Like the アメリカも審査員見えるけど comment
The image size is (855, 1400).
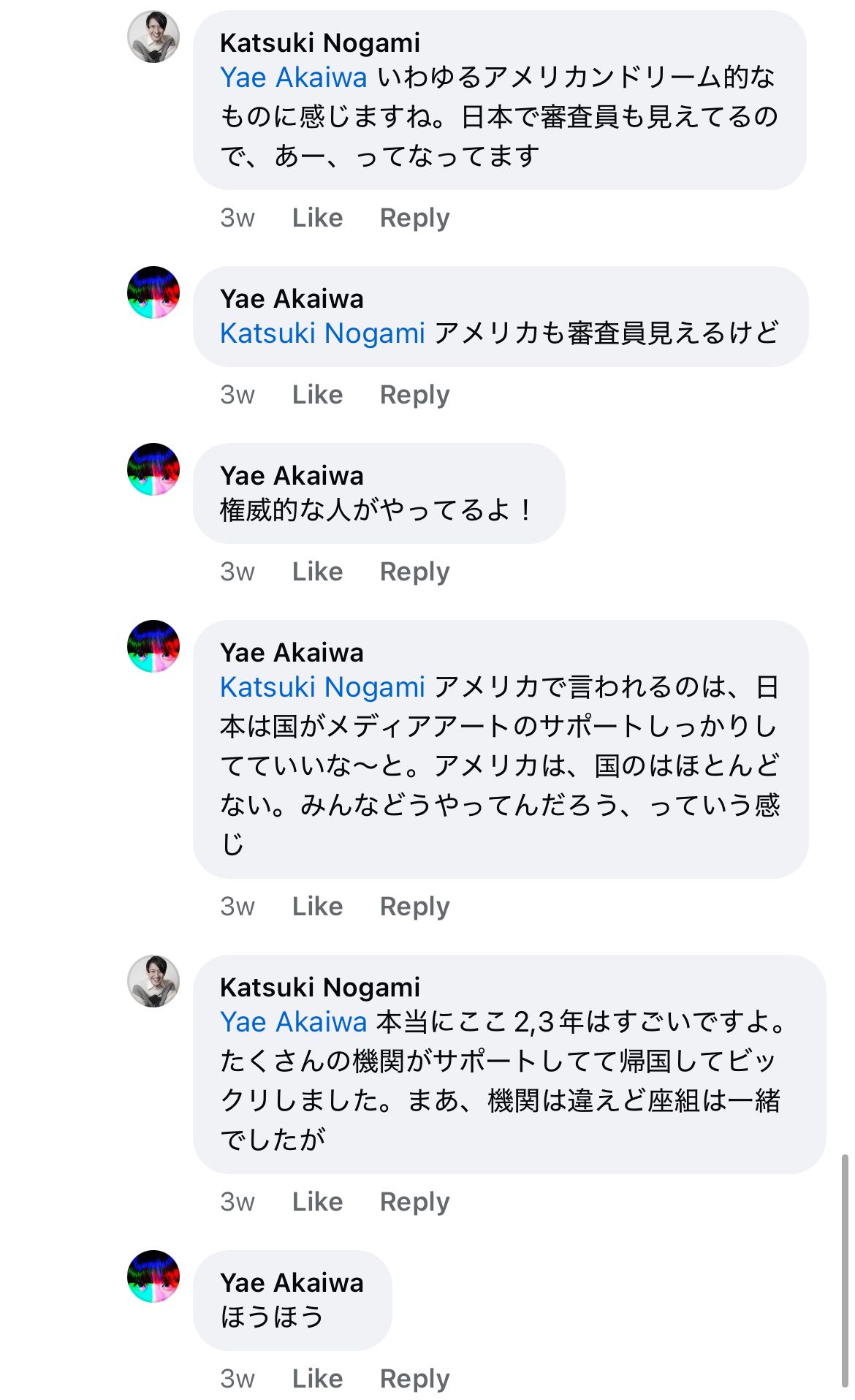tap(317, 395)
